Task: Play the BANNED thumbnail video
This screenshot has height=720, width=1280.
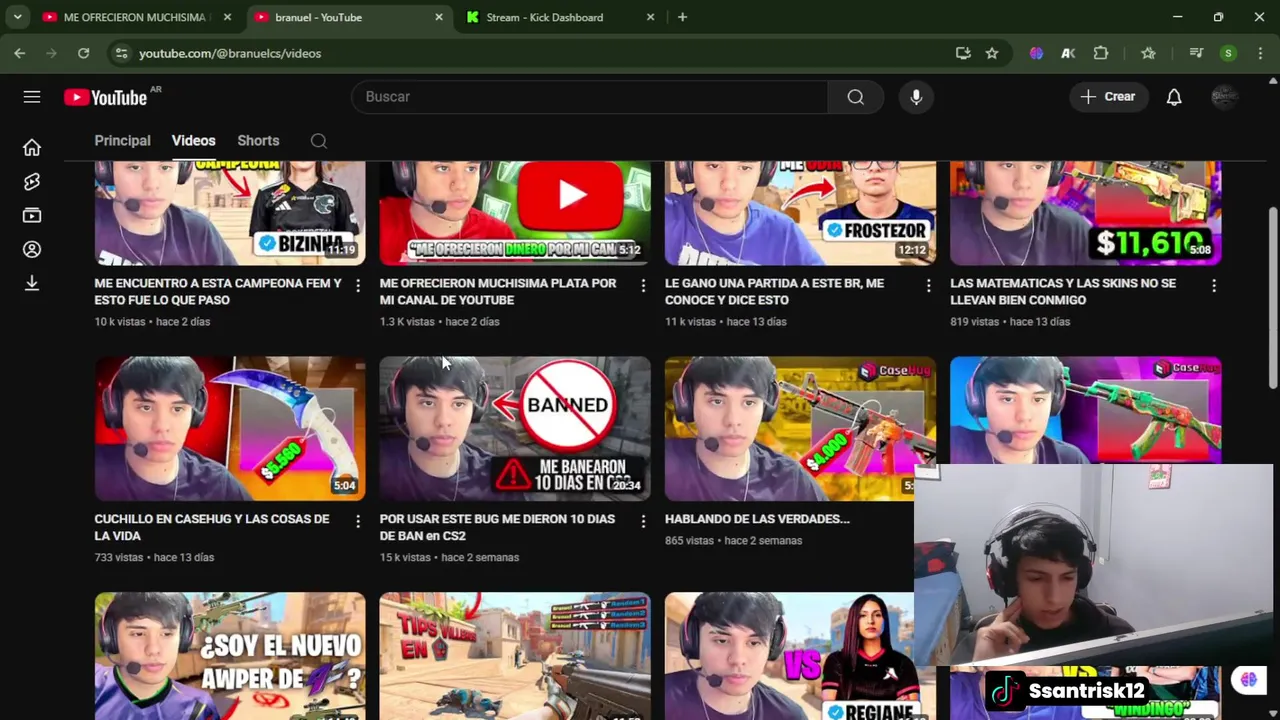Action: click(515, 428)
